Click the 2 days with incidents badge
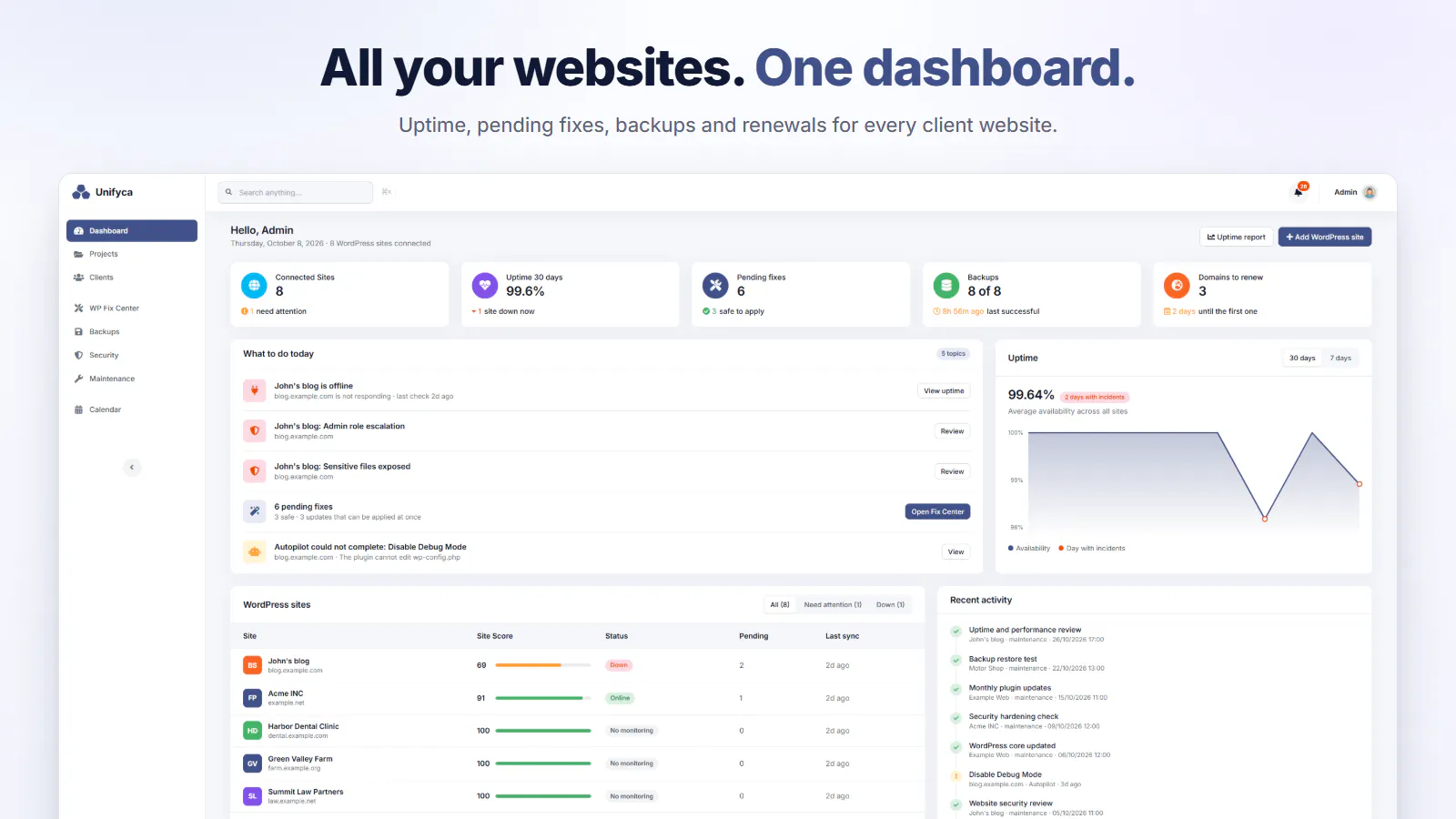Image resolution: width=1456 pixels, height=819 pixels. [1095, 397]
